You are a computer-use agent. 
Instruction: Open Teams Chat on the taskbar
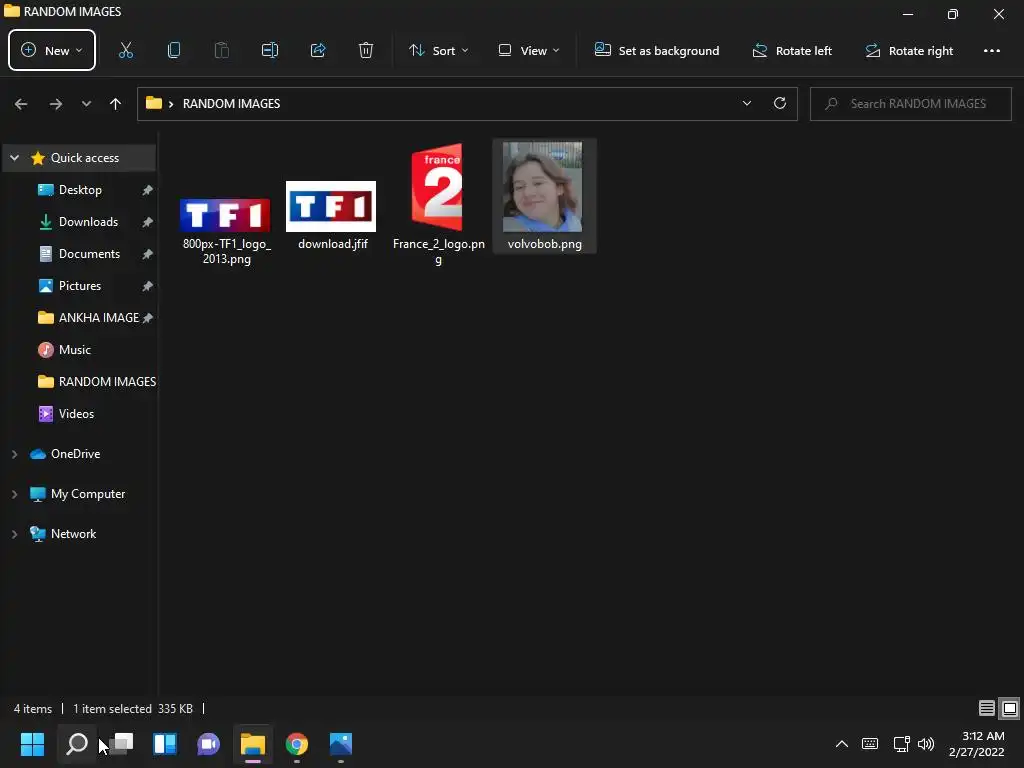tap(208, 744)
